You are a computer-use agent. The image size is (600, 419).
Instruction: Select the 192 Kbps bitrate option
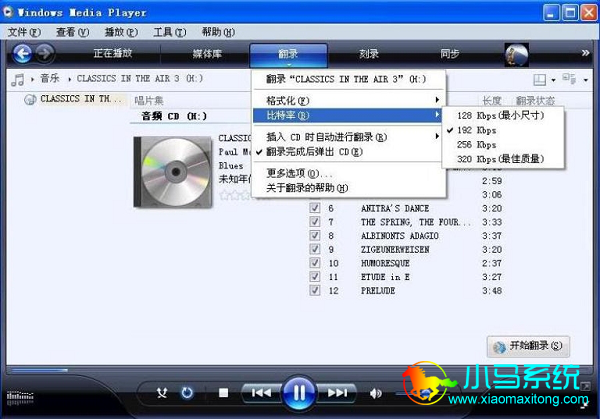point(503,130)
